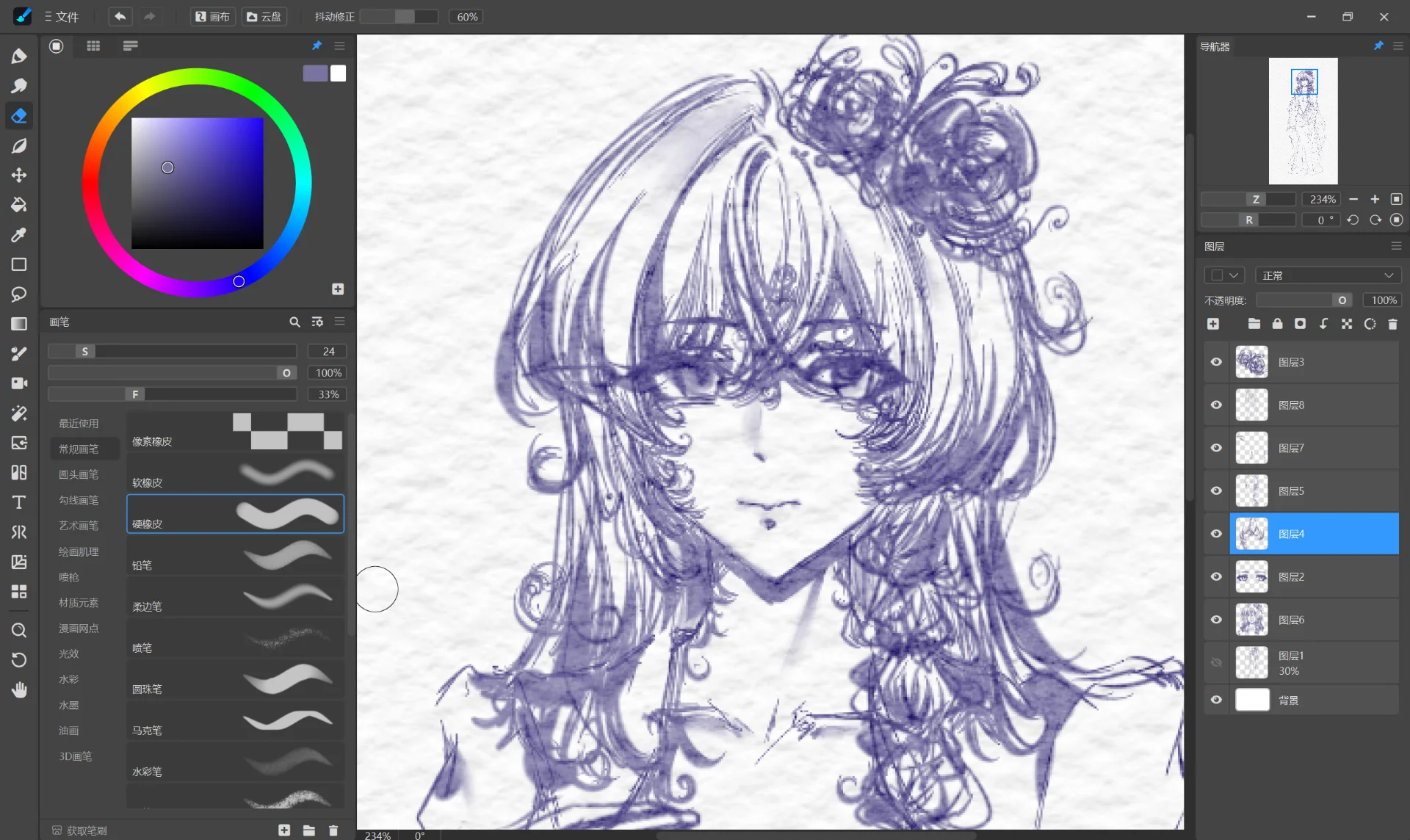The image size is (1410, 840).
Task: Open the navigator panel options menu
Action: 1398,46
